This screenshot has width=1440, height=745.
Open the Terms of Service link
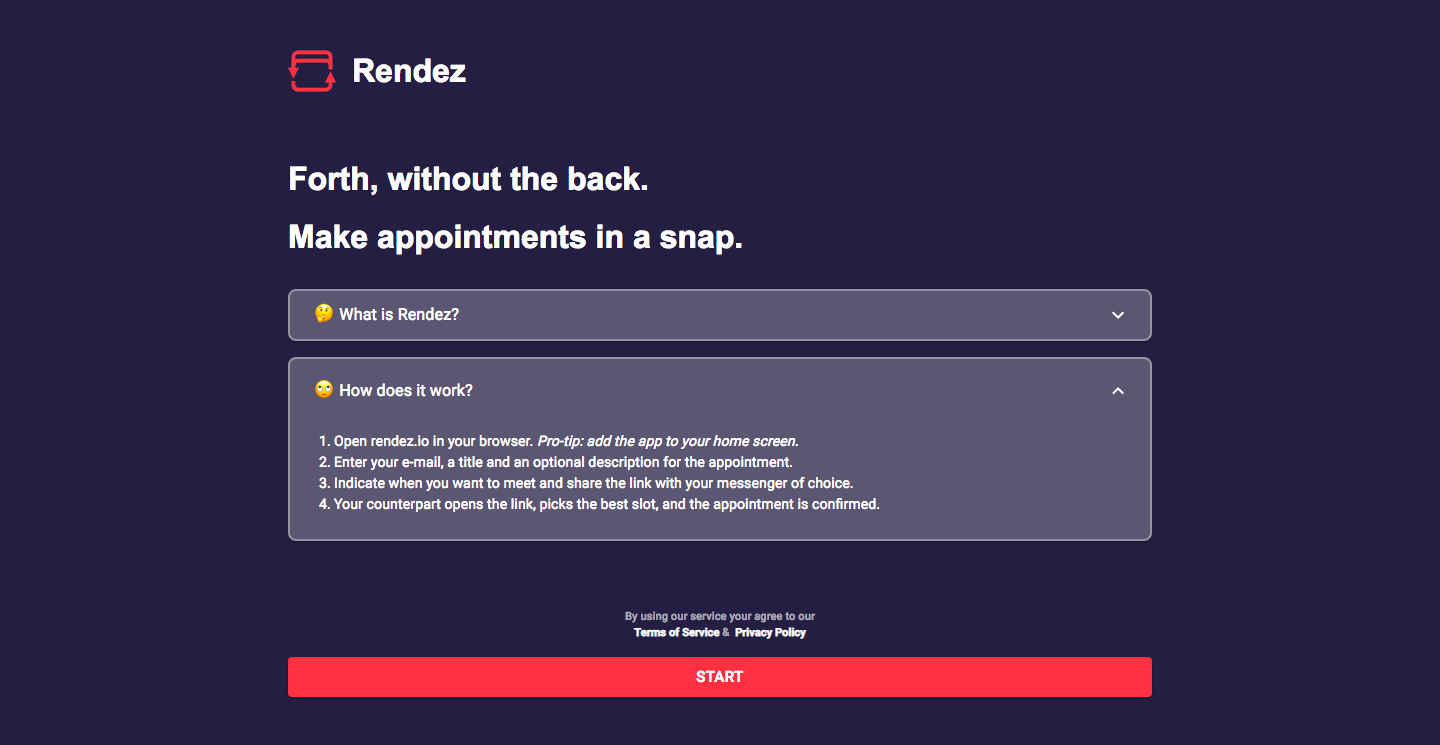coord(676,632)
